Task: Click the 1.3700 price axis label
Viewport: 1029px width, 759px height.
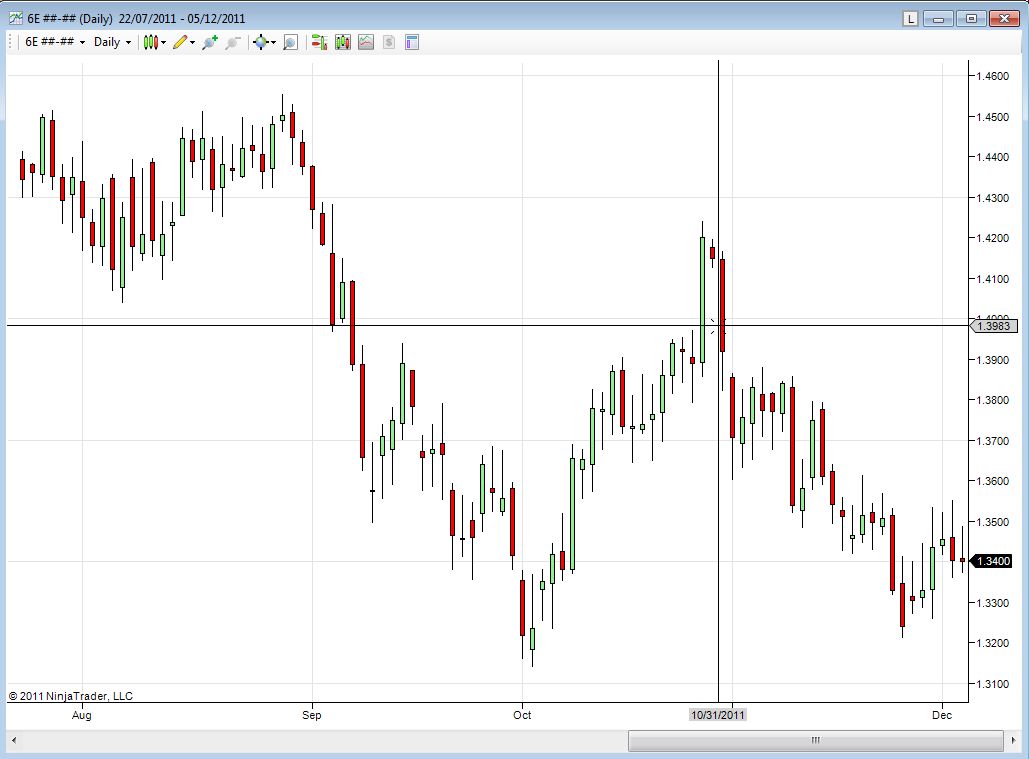Action: [992, 441]
